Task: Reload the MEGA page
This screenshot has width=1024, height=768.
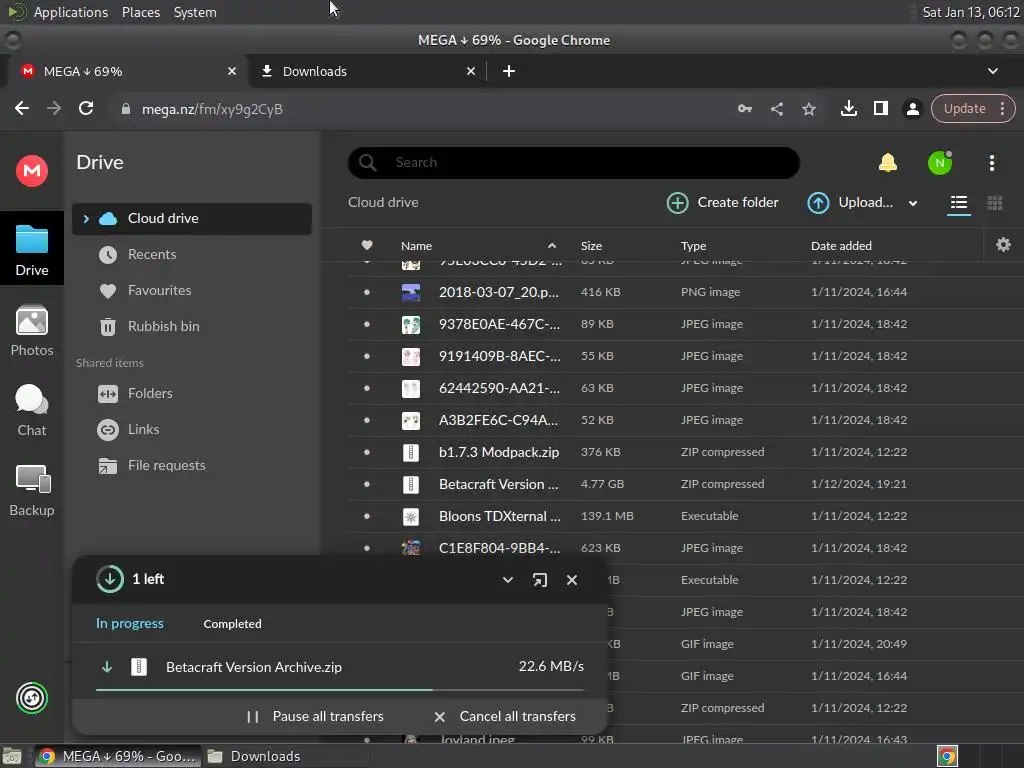Action: tap(86, 108)
